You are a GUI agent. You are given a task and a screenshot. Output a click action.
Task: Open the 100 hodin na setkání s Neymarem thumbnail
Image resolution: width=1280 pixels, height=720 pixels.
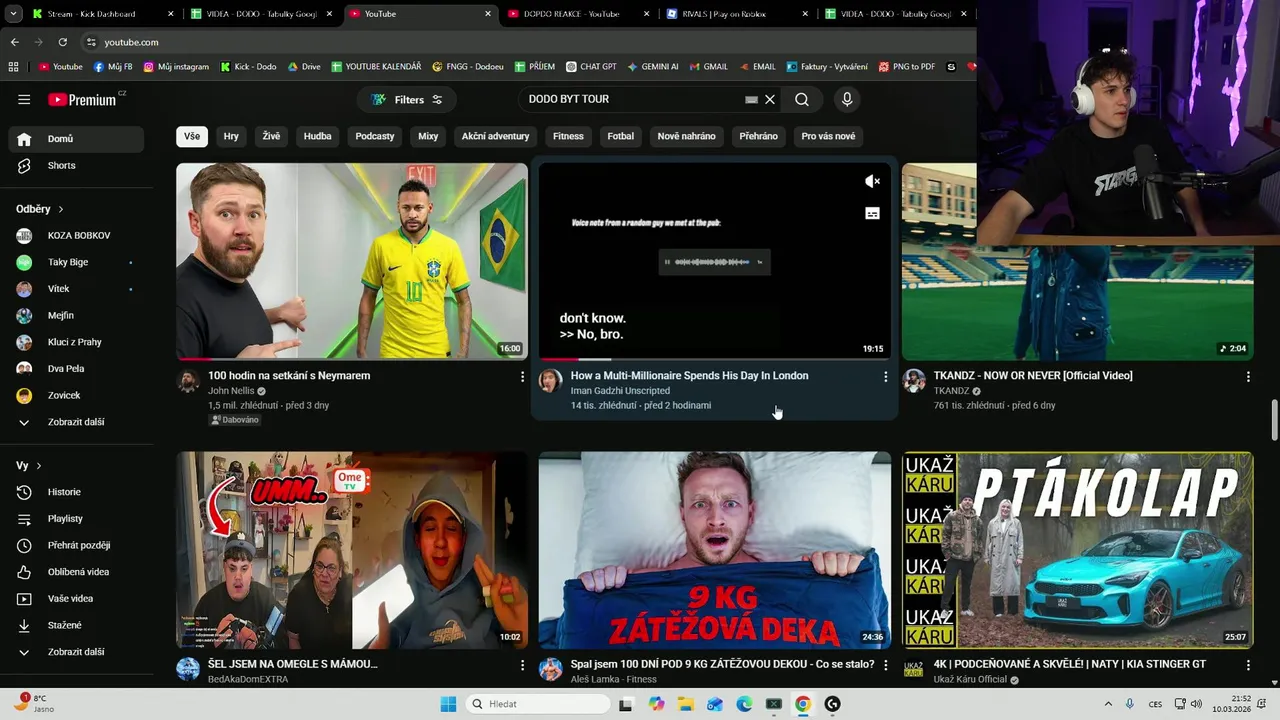[x=352, y=261]
